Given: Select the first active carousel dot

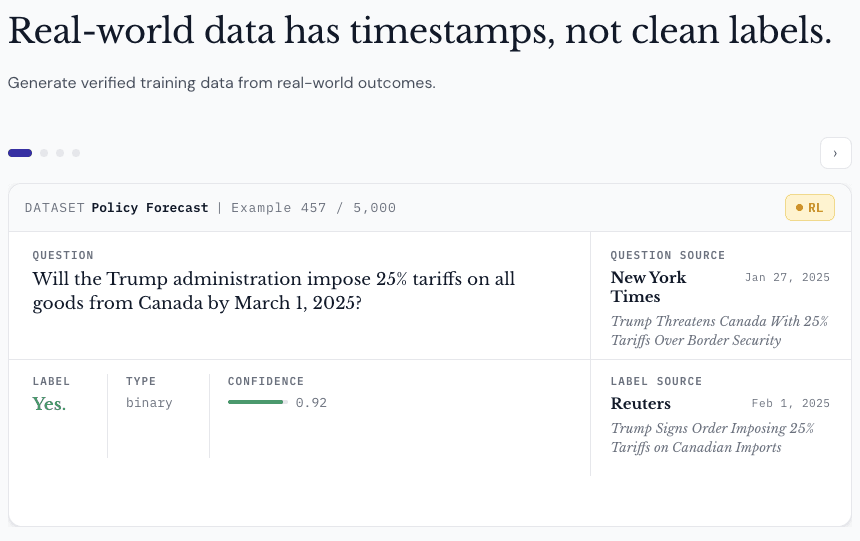Looking at the screenshot, I should 20,153.
